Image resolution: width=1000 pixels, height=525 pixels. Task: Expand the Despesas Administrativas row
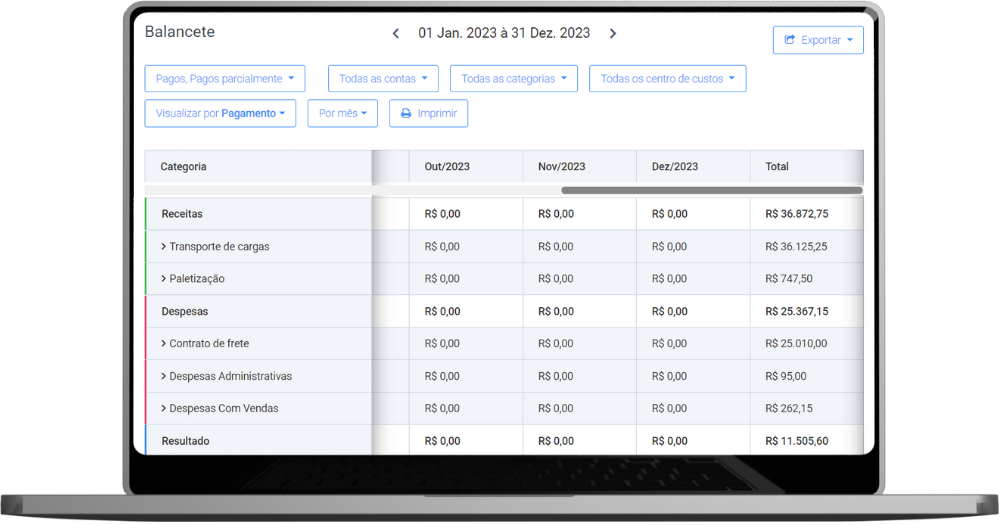tap(163, 376)
